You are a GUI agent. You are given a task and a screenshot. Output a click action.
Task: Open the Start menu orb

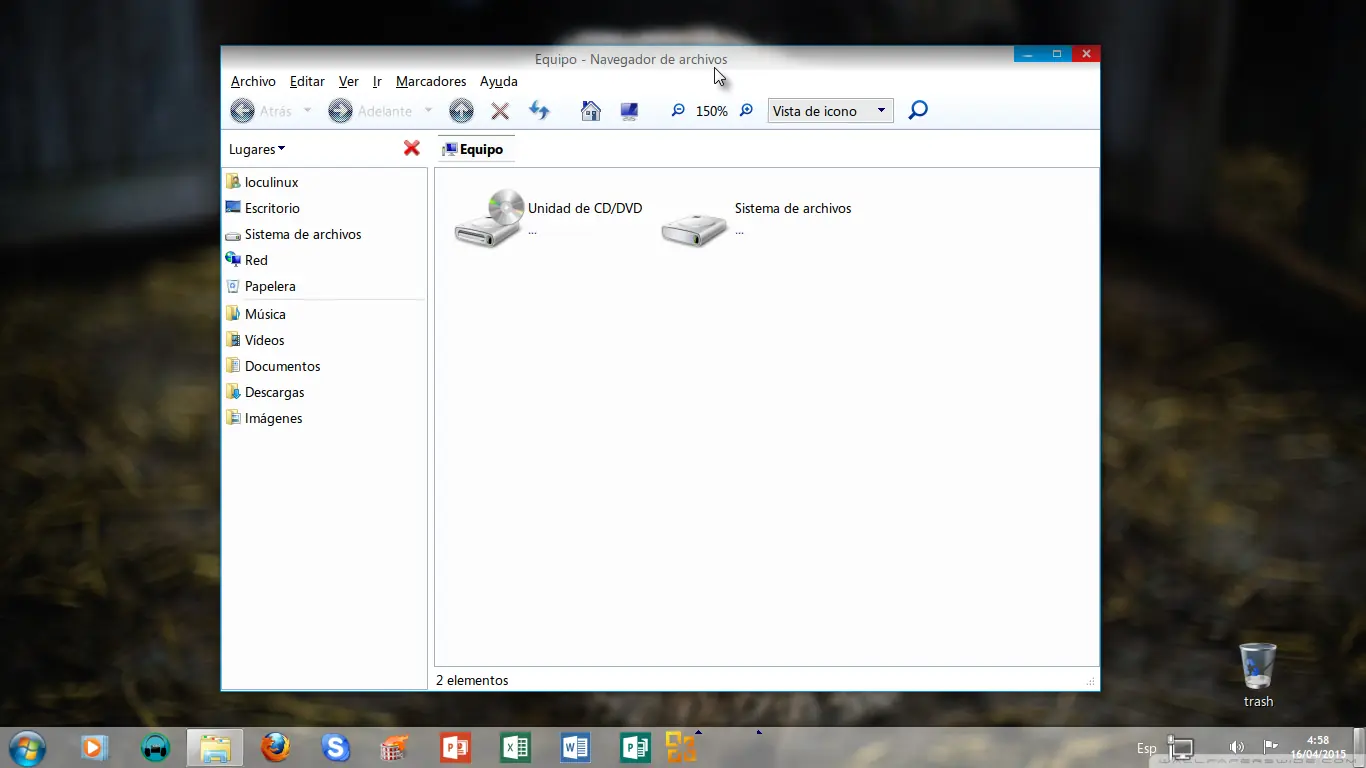point(28,748)
